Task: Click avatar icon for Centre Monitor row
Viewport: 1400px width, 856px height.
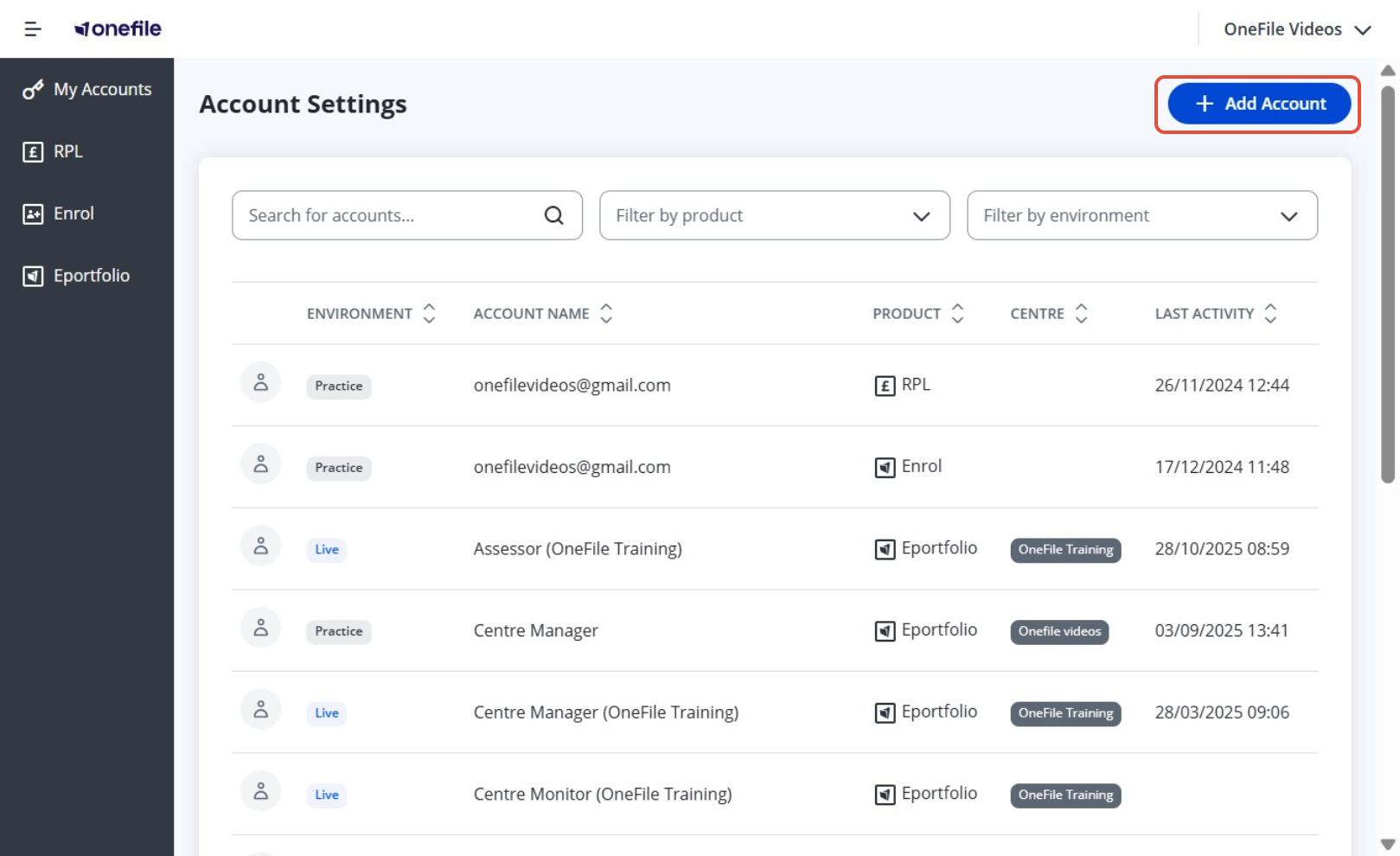Action: click(x=260, y=792)
